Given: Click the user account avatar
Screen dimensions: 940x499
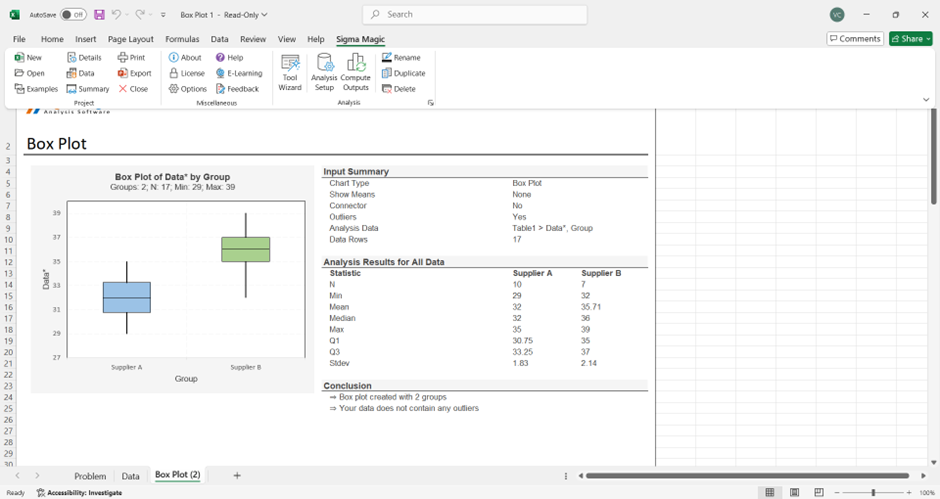Looking at the screenshot, I should tap(837, 14).
